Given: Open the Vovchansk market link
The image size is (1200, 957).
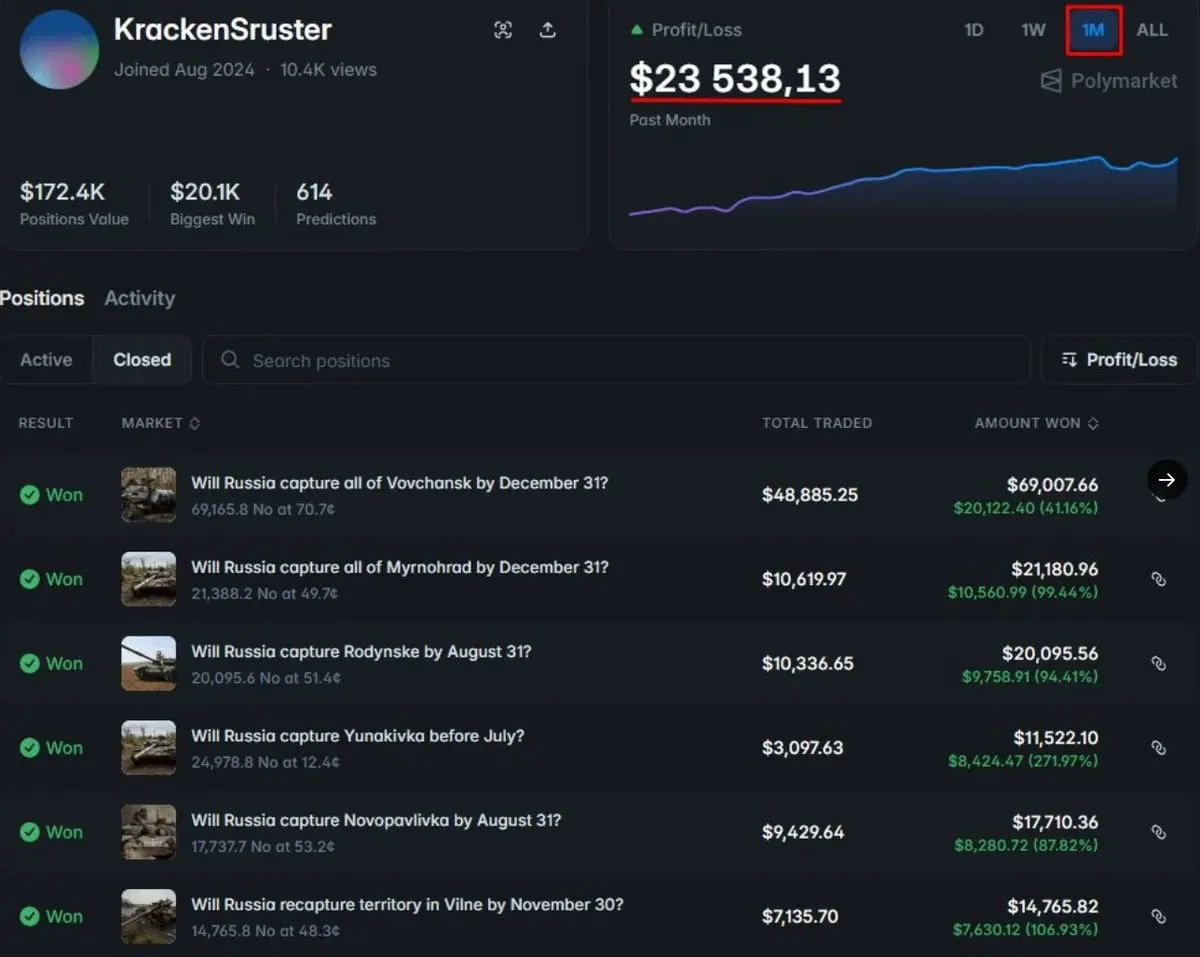Looking at the screenshot, I should pyautogui.click(x=400, y=483).
